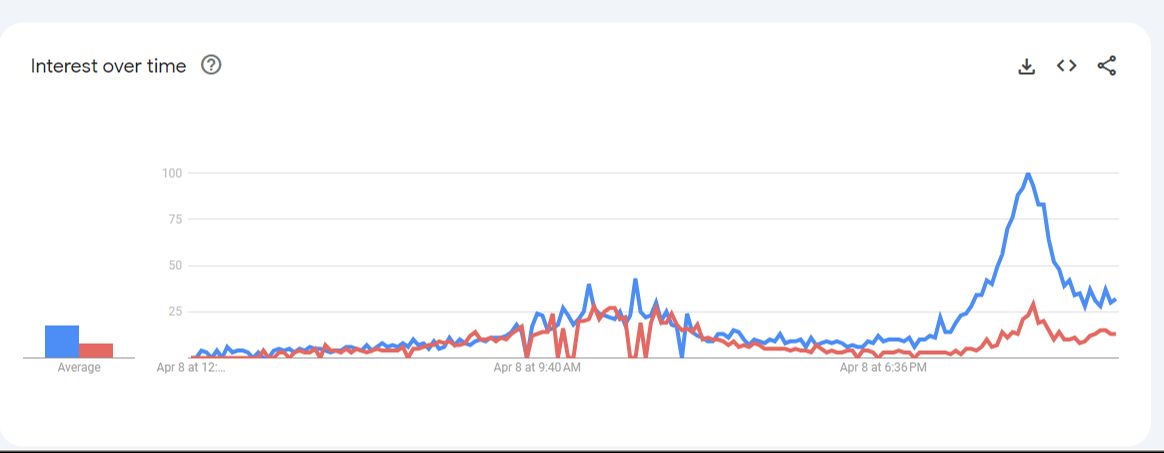Click the 100 value on the y-axis
Image resolution: width=1164 pixels, height=453 pixels.
pyautogui.click(x=172, y=173)
